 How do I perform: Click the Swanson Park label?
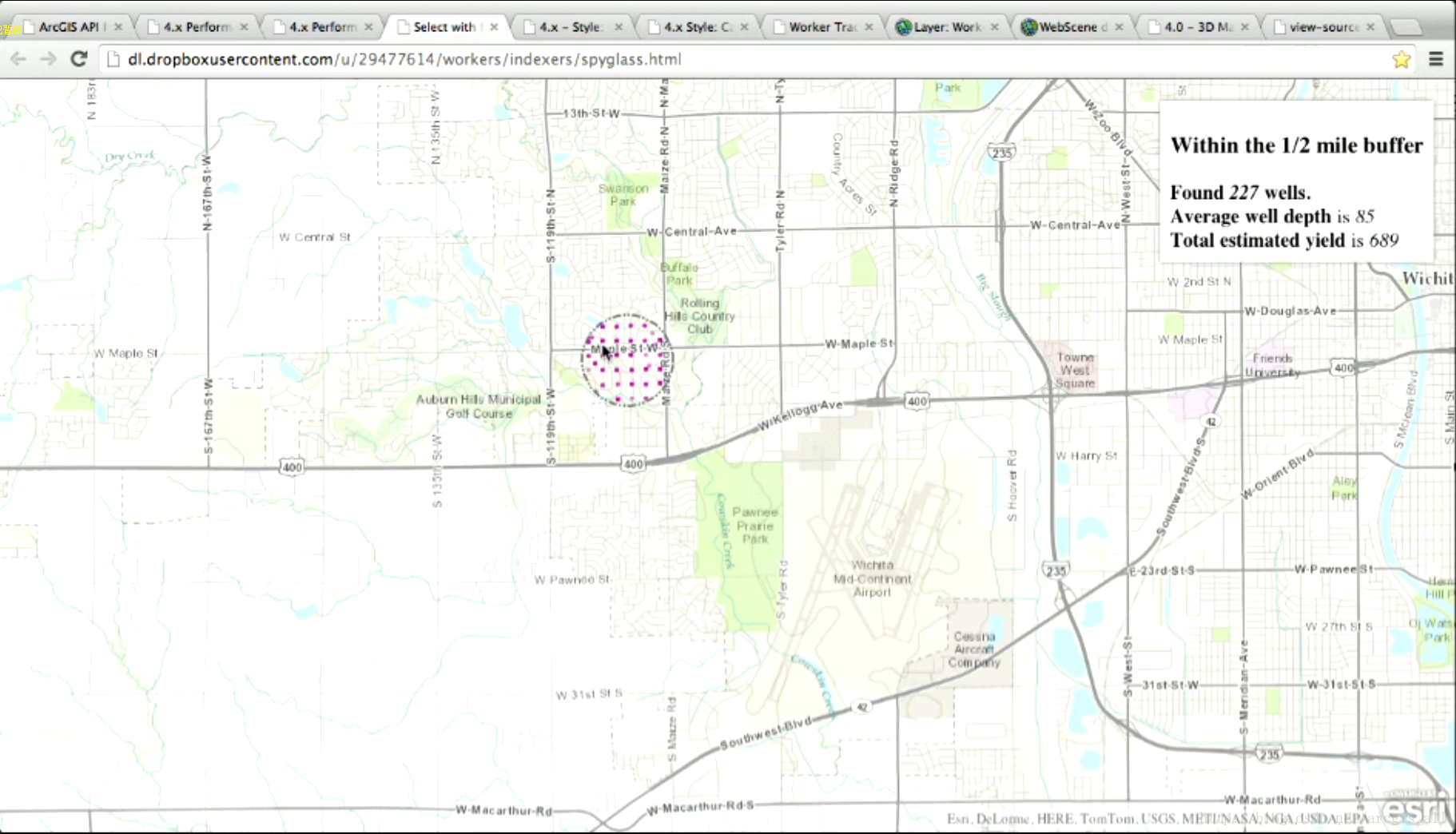click(x=623, y=194)
